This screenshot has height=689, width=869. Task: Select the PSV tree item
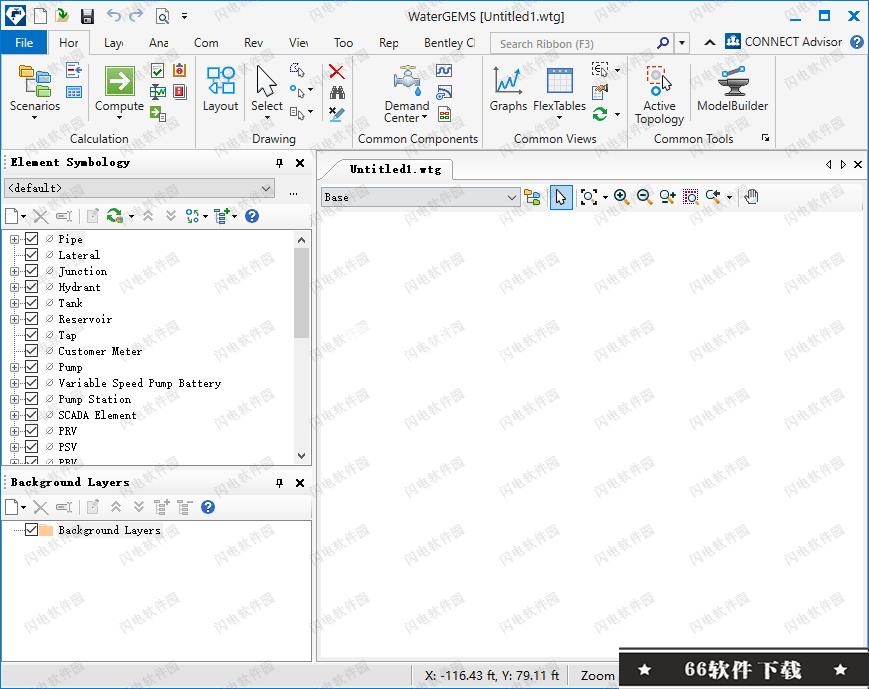pyautogui.click(x=67, y=447)
